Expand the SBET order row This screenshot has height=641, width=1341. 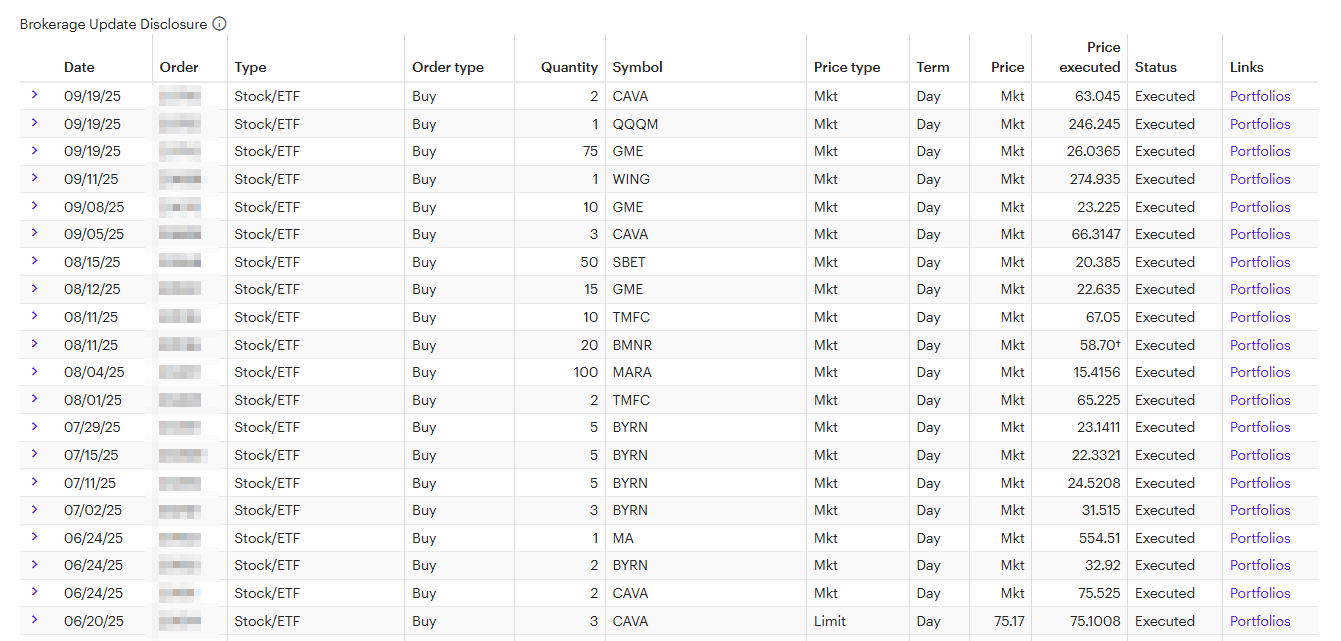pyautogui.click(x=34, y=261)
